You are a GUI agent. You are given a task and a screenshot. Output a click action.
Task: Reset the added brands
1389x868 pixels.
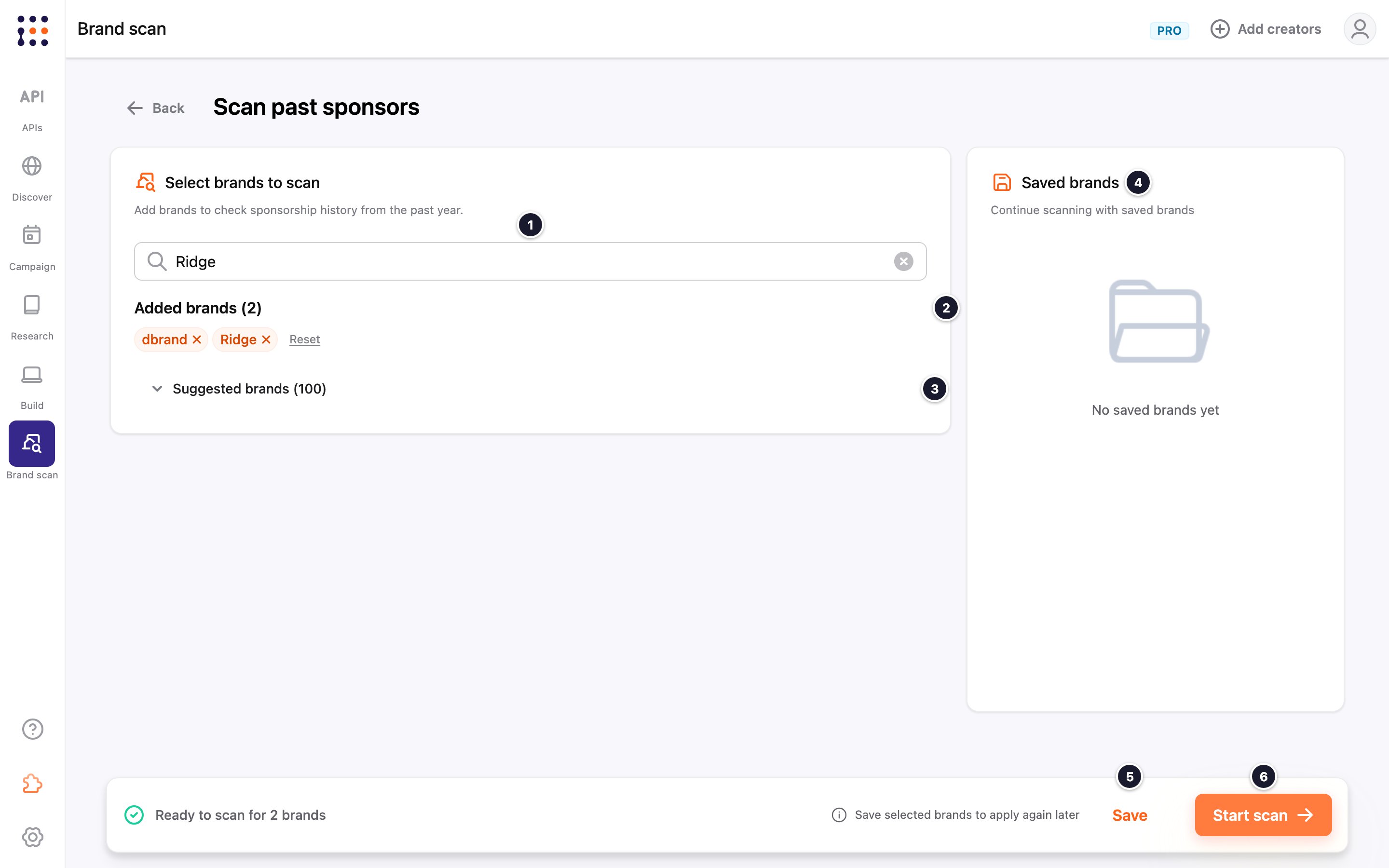click(305, 339)
